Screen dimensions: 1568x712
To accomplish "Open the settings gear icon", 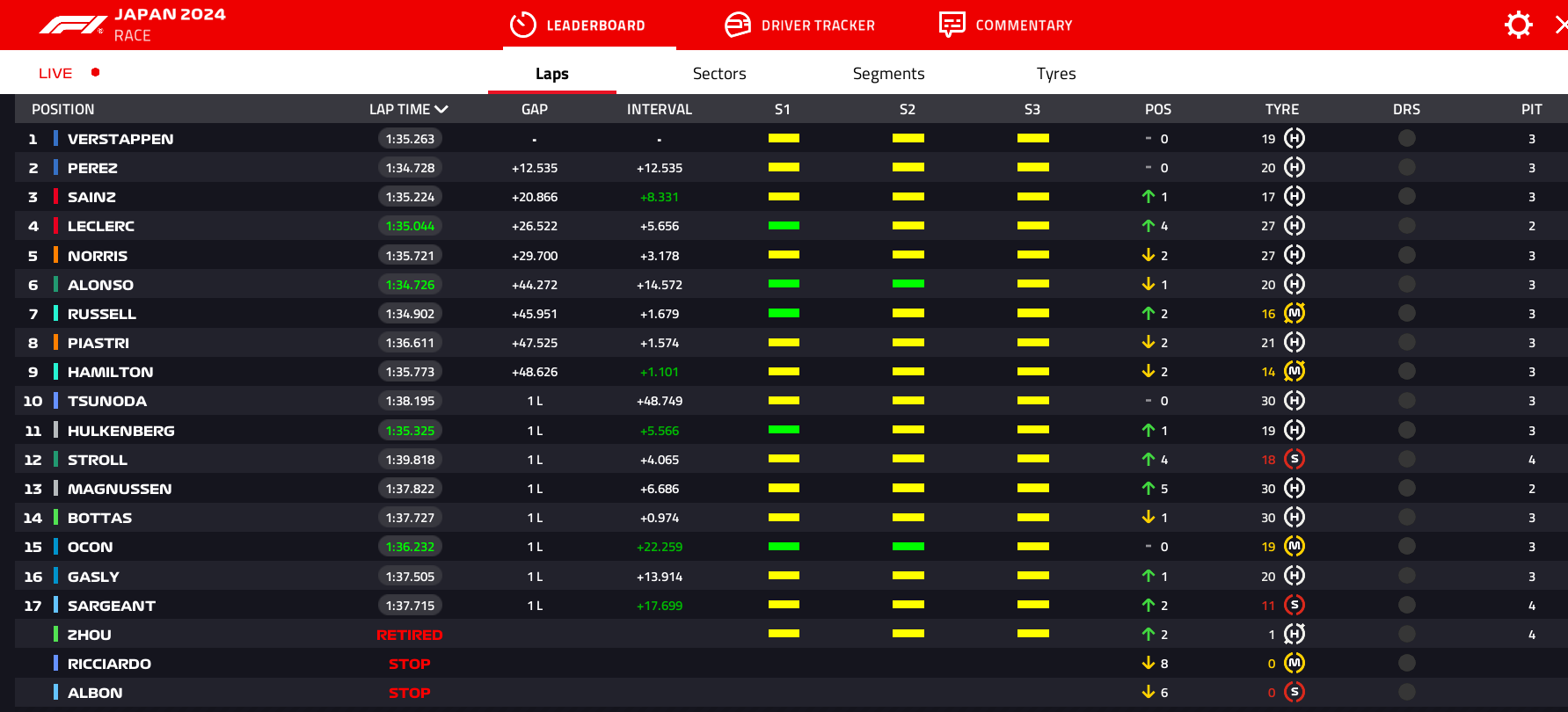I will coord(1519,25).
